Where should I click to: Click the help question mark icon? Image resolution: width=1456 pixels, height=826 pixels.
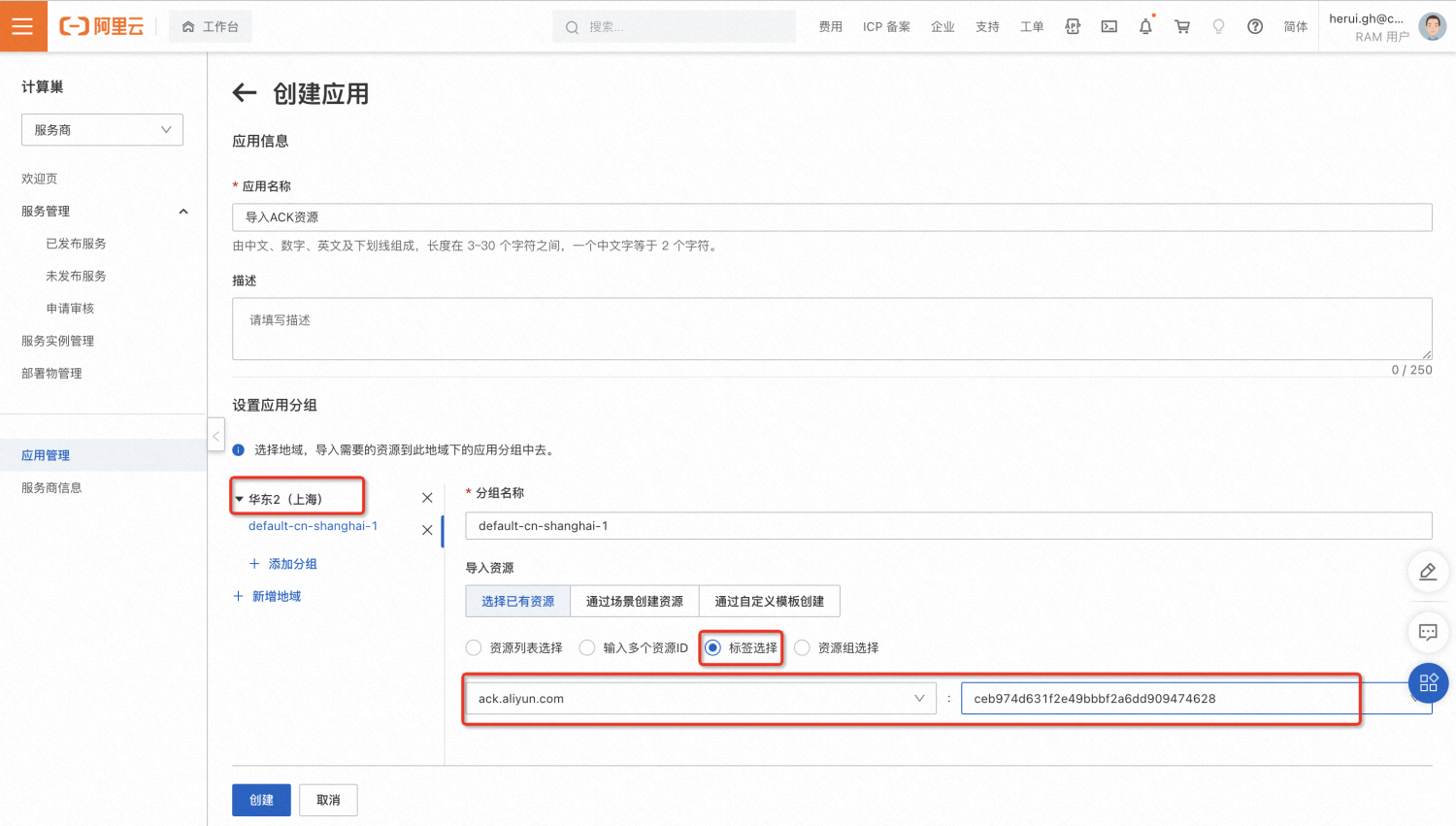(x=1255, y=26)
